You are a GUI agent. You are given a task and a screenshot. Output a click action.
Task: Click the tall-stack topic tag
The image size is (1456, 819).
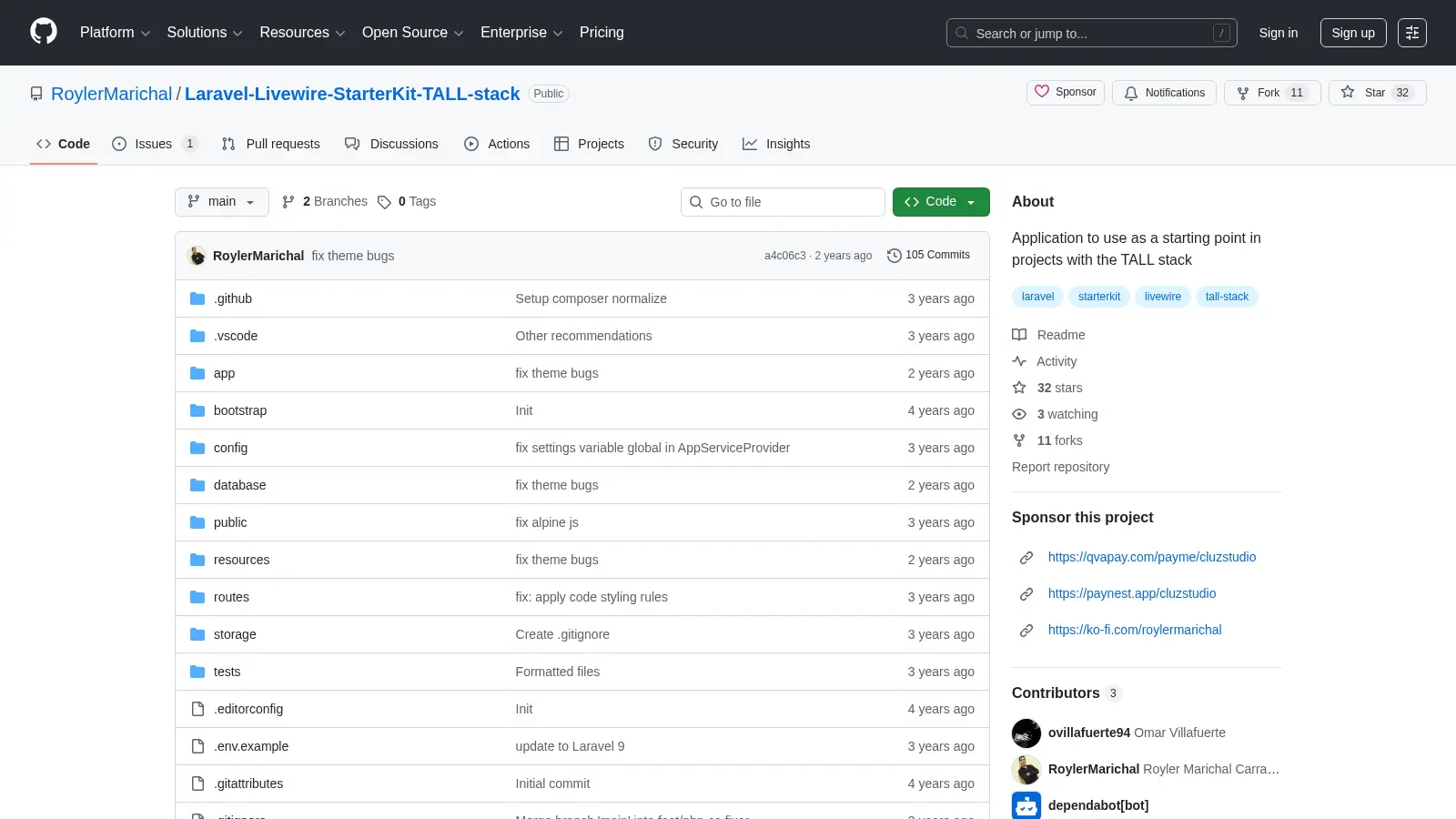(x=1227, y=297)
